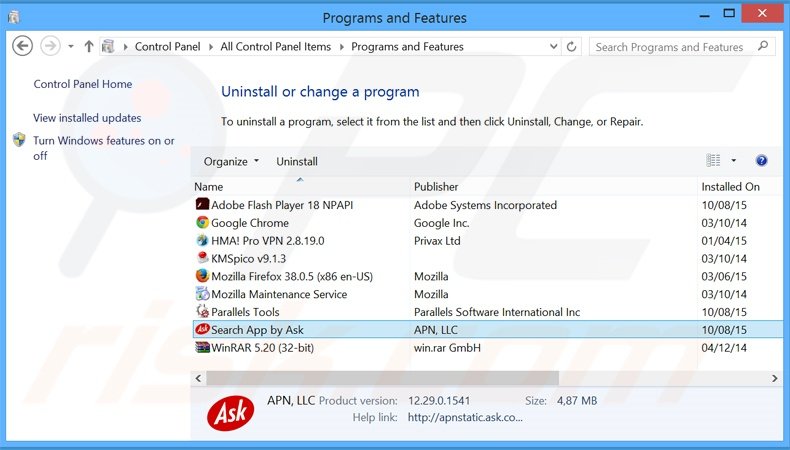
Task: Open View installed updates link
Action: click(x=87, y=118)
